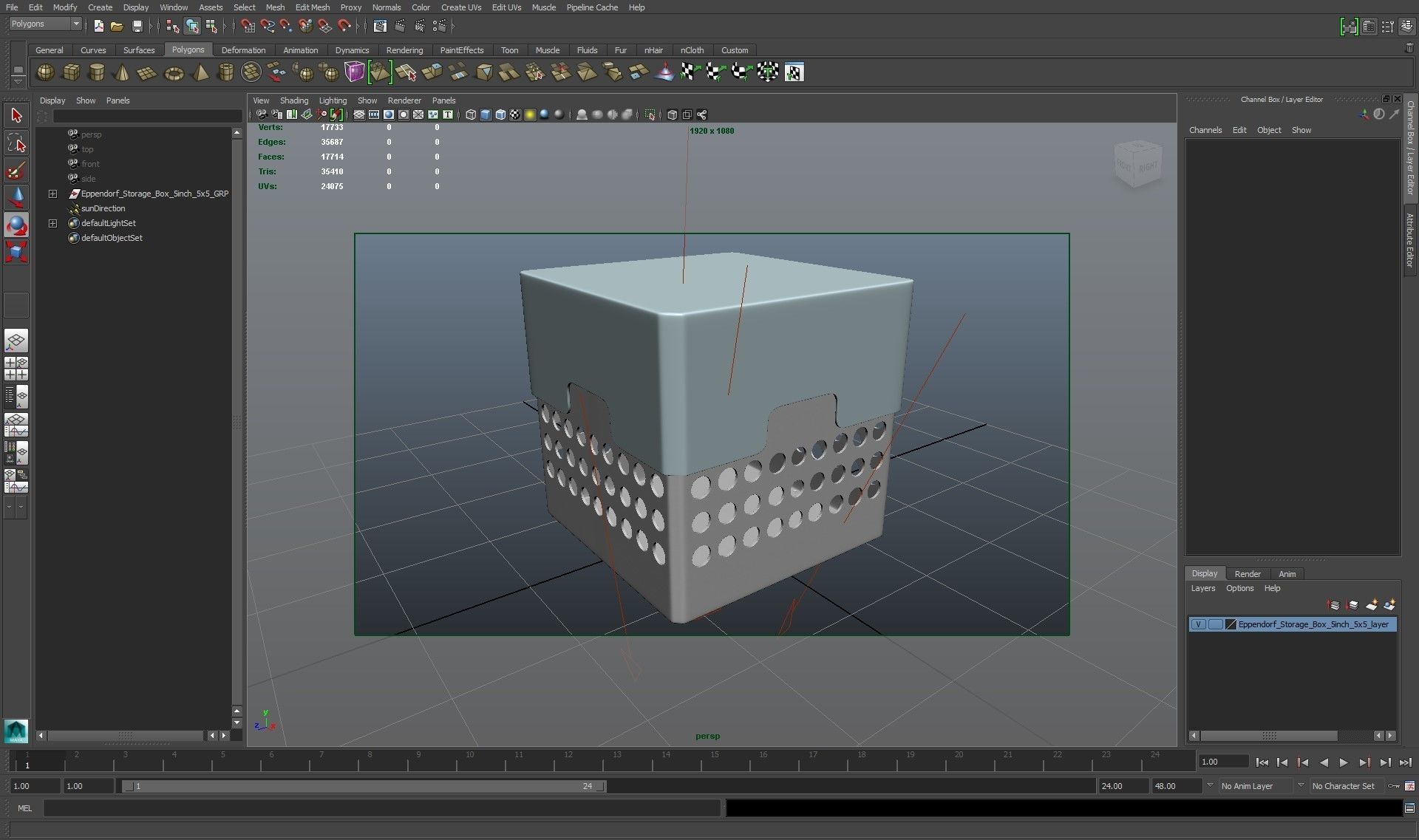Click the Attribute Editor side tab

[1410, 240]
